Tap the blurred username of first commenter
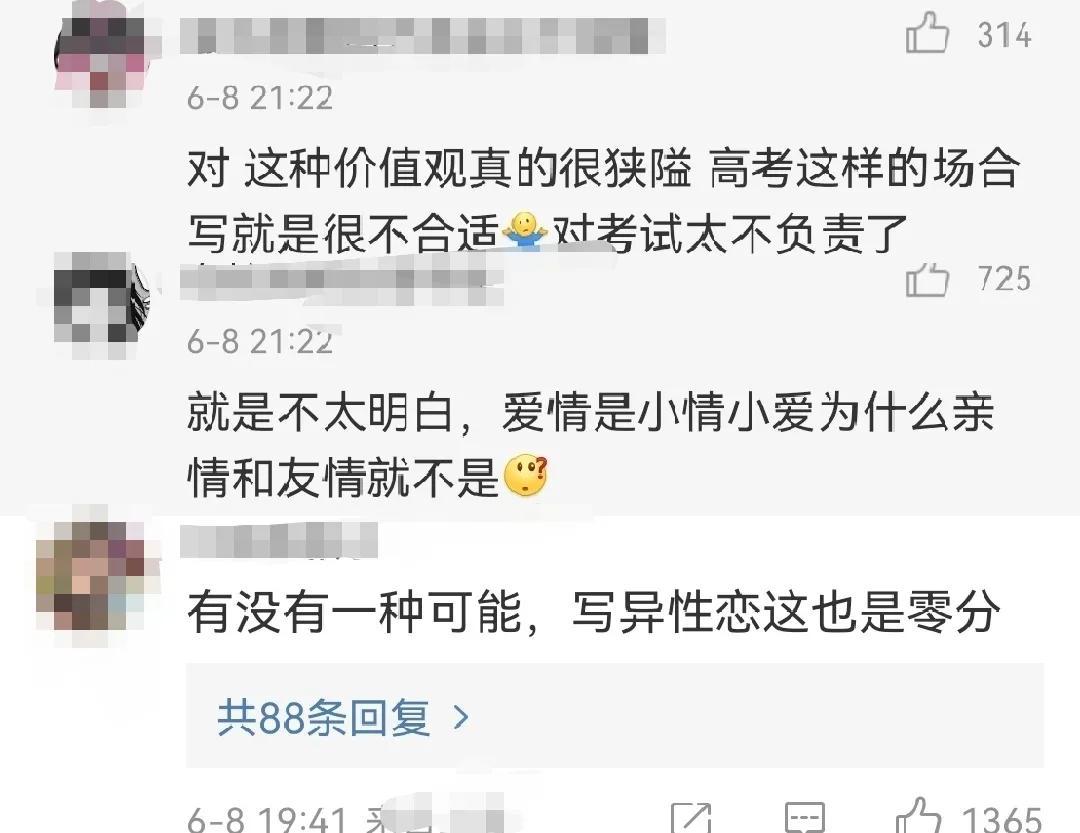Image resolution: width=1080 pixels, height=833 pixels. 422,36
